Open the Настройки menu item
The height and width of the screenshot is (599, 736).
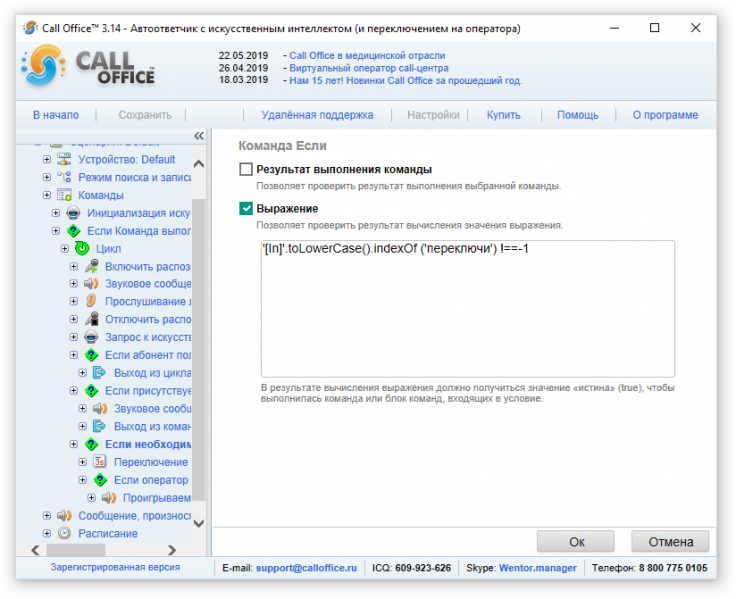(433, 115)
